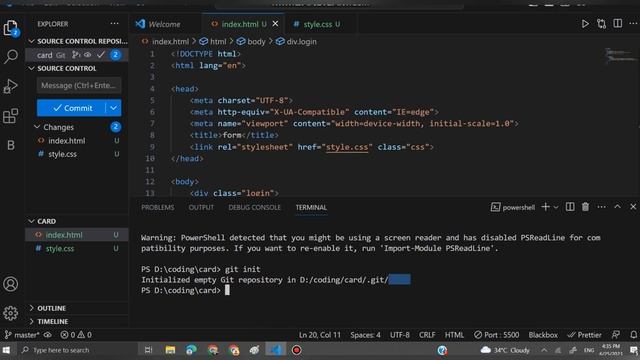640x360 pixels.
Task: Change the UTF-8 encoding in status bar
Action: click(x=400, y=335)
